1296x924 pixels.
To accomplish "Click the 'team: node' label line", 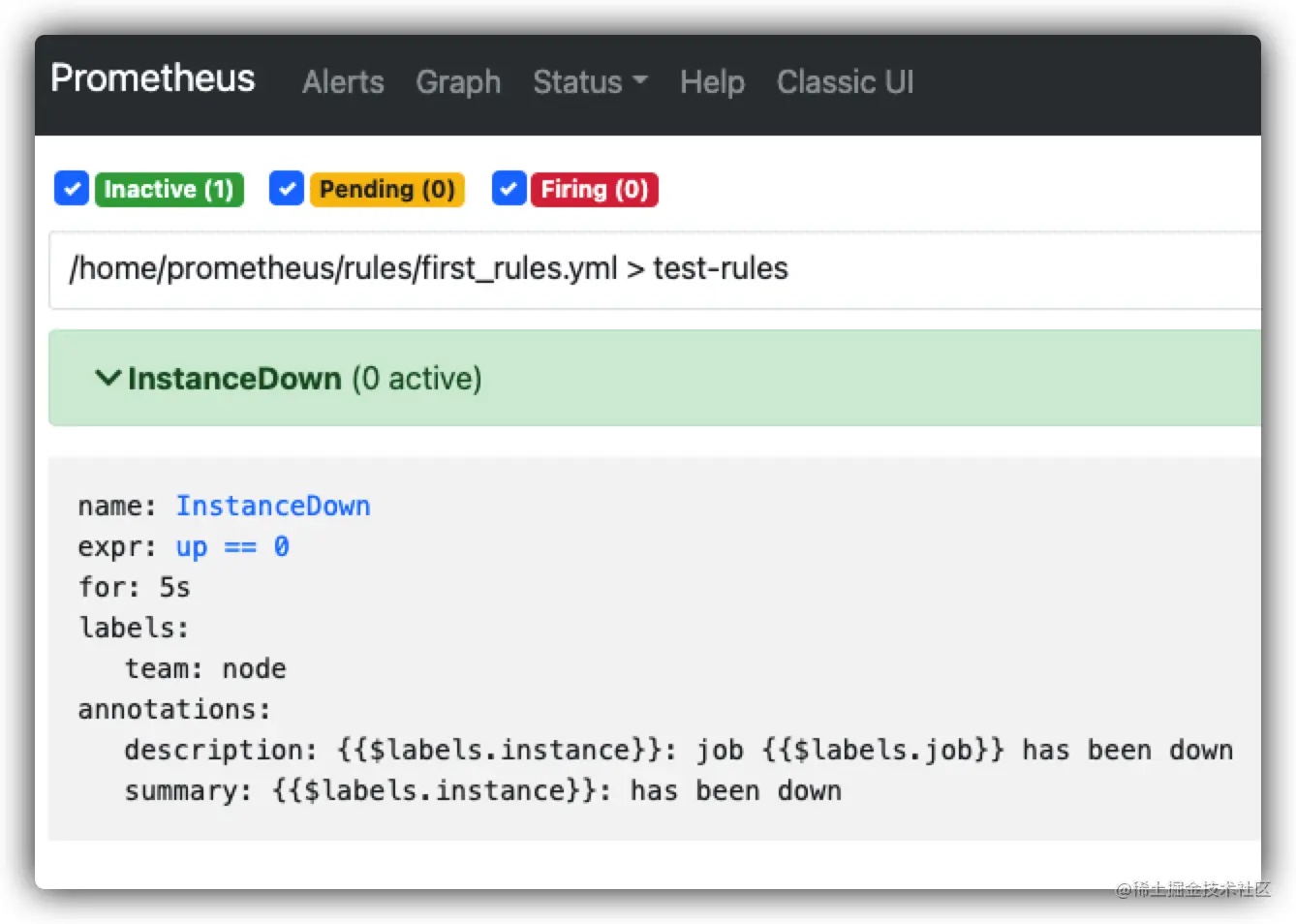I will pos(205,669).
